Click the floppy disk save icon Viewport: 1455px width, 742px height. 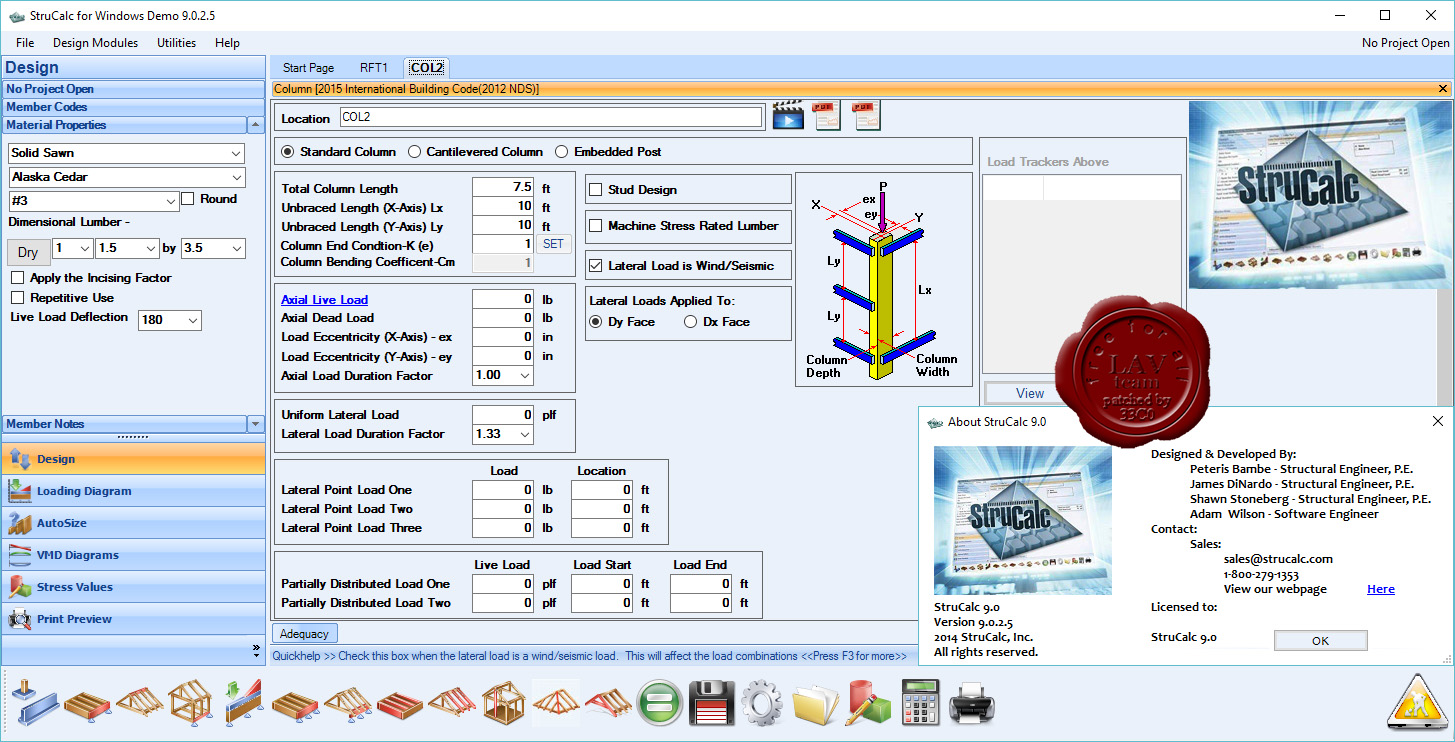click(x=711, y=704)
